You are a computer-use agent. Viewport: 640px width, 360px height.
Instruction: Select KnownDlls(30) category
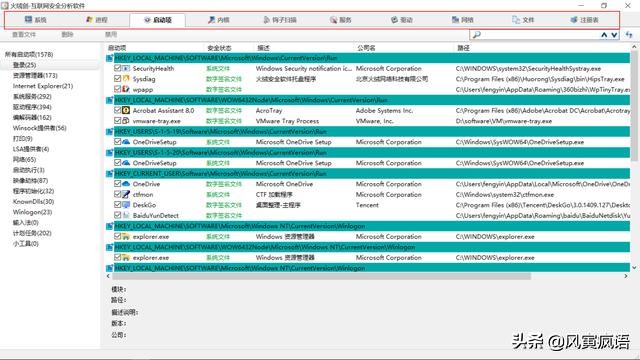tap(33, 202)
